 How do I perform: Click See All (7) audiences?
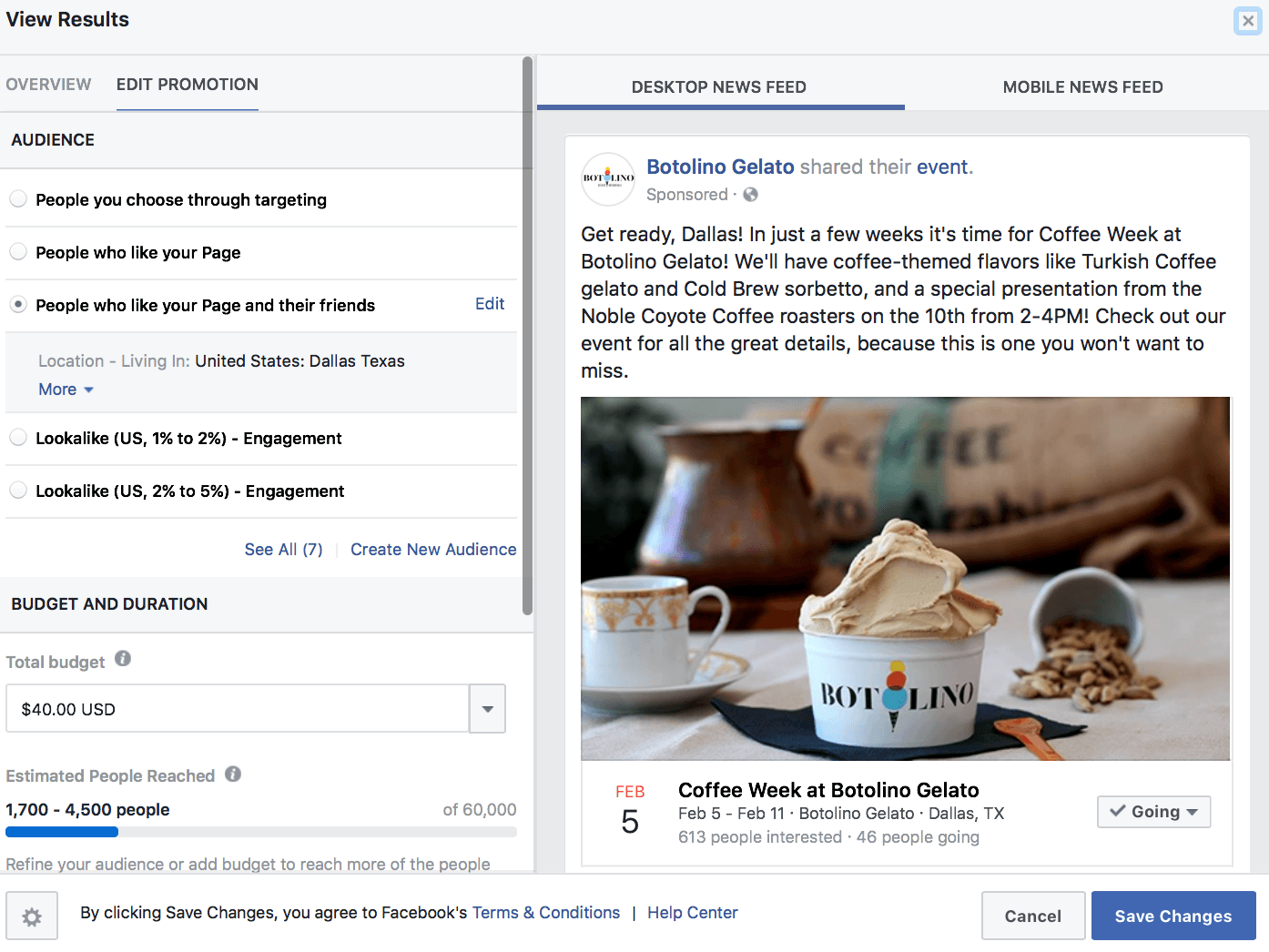[x=284, y=550]
